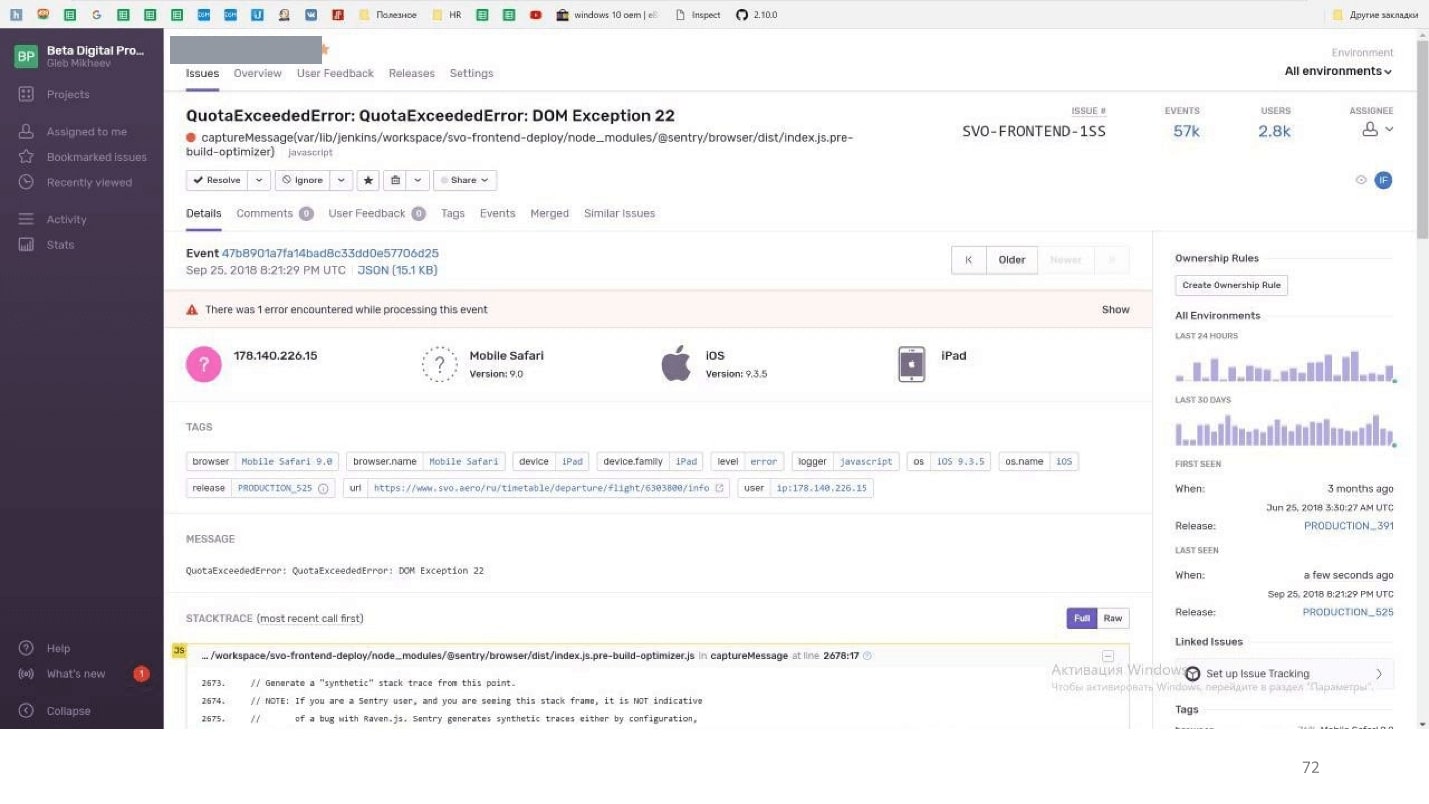The height and width of the screenshot is (804, 1429).
Task: Click the orange project star icon
Action: coord(324,48)
